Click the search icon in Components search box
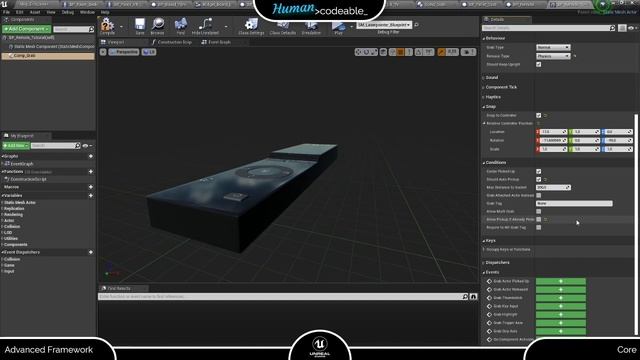Image resolution: width=640 pixels, height=360 pixels. (91, 29)
